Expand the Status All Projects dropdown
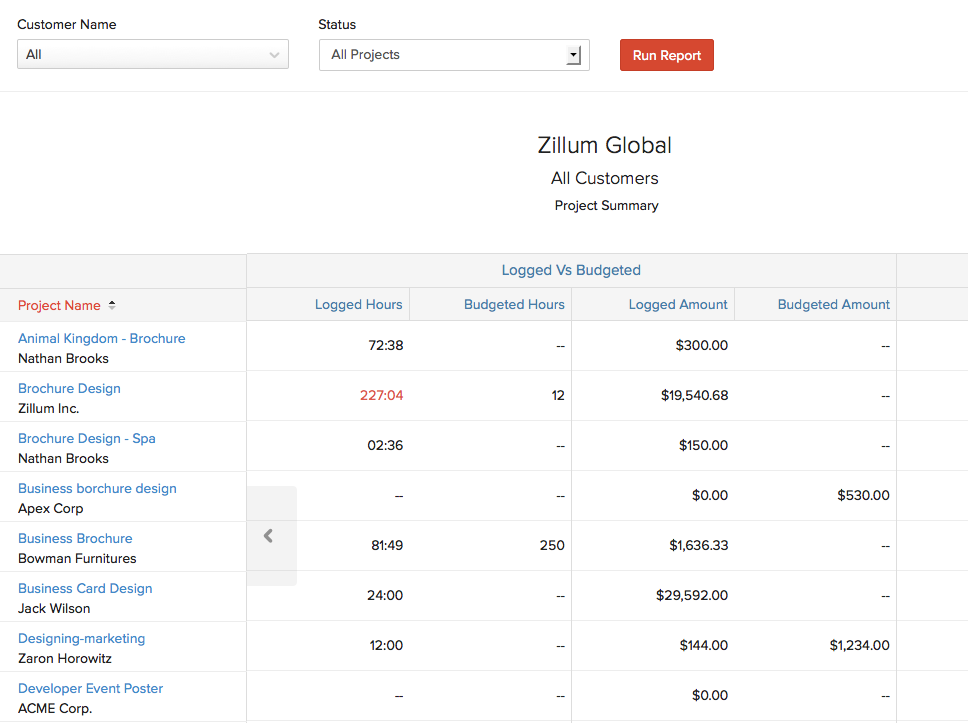Viewport: 968px width, 723px height. click(453, 55)
